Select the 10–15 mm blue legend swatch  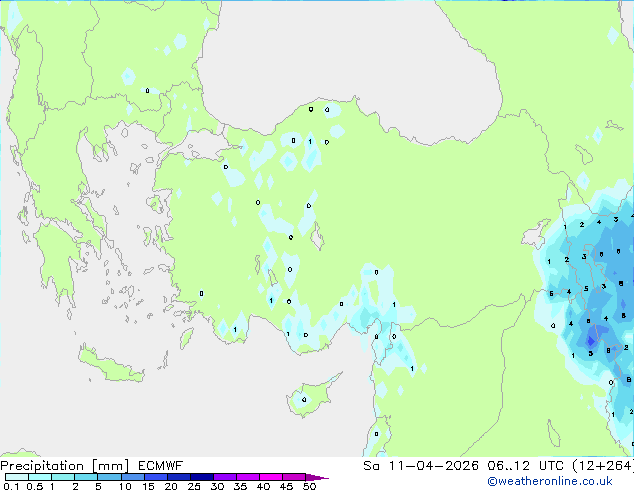click(133, 477)
